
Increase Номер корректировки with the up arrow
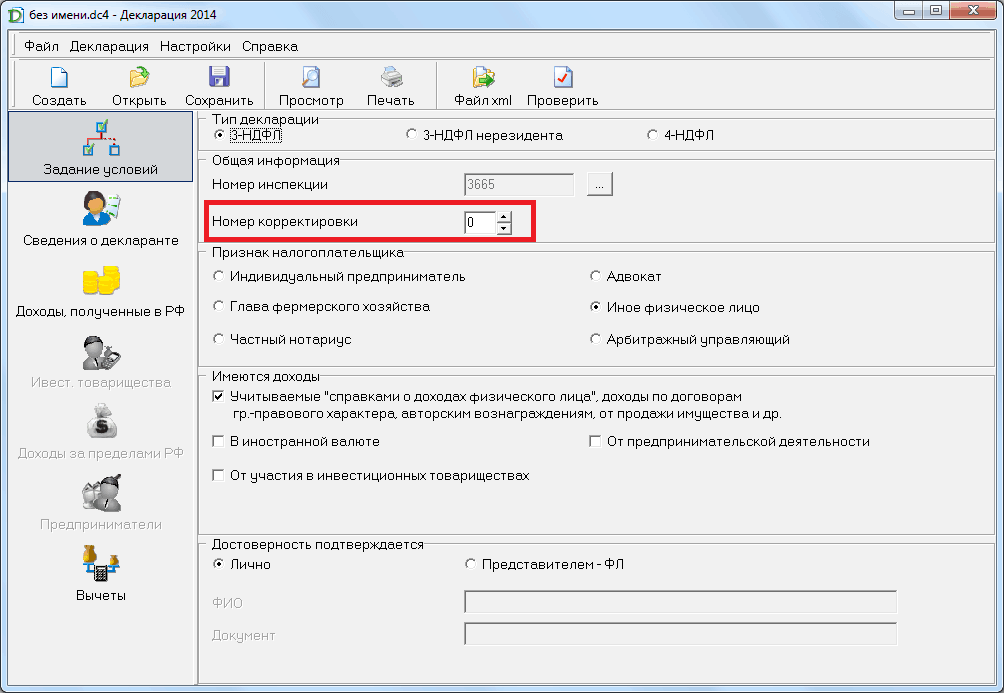point(504,217)
